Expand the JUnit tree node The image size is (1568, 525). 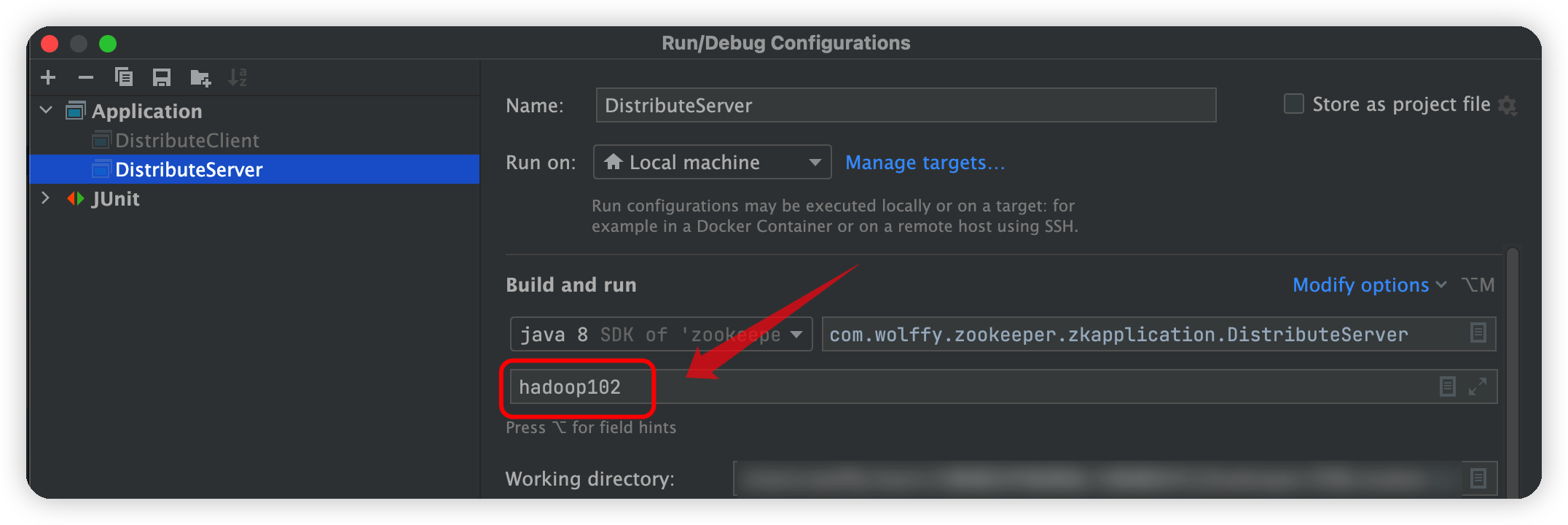46,198
